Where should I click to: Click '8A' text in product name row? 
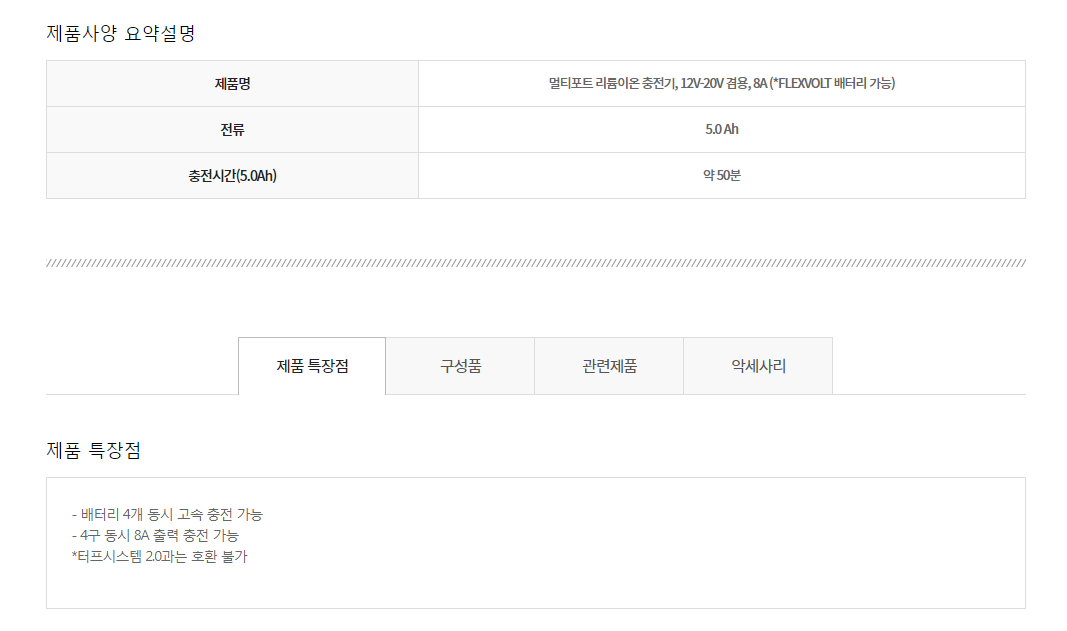760,83
